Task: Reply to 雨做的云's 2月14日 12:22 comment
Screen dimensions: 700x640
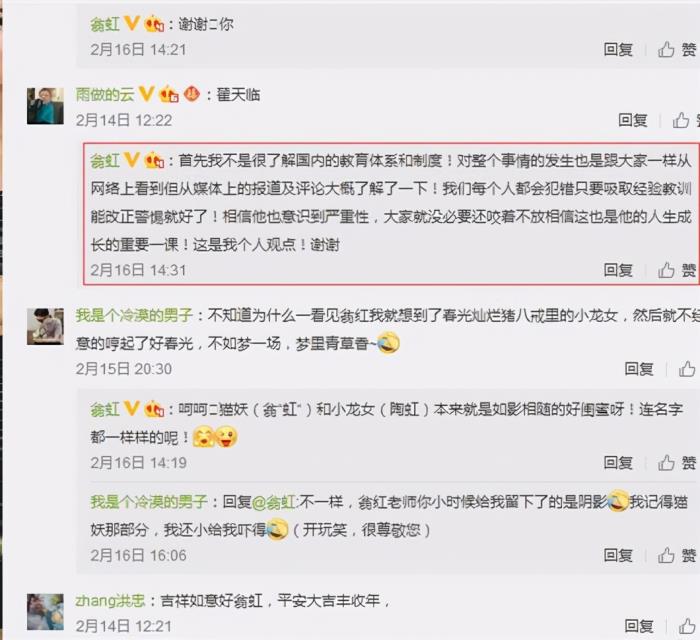Action: [633, 120]
